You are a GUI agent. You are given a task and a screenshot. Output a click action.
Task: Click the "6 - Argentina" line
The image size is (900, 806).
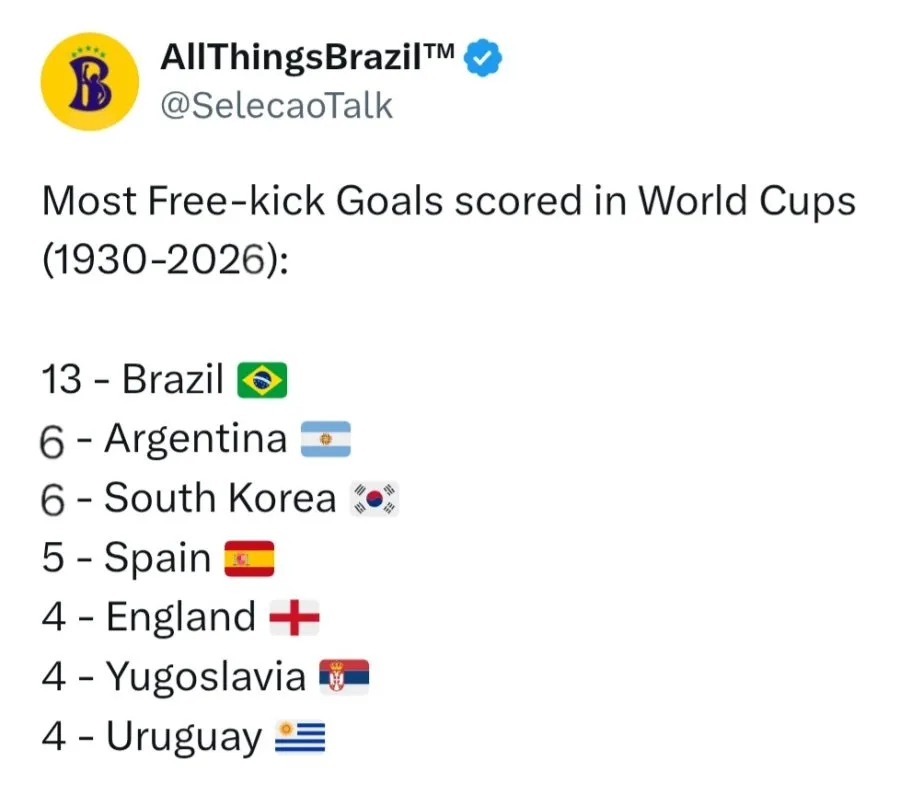coord(195,439)
